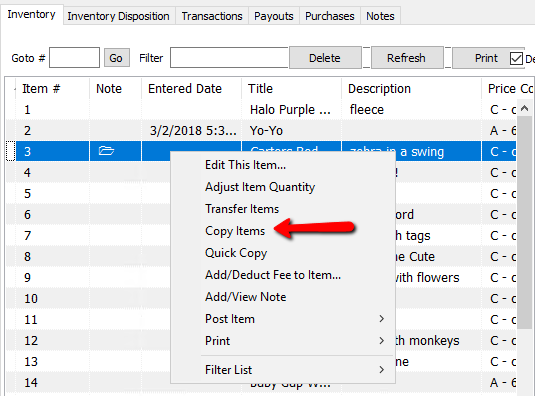
Task: Click the vertical scrollbar thumb
Action: coord(524,222)
